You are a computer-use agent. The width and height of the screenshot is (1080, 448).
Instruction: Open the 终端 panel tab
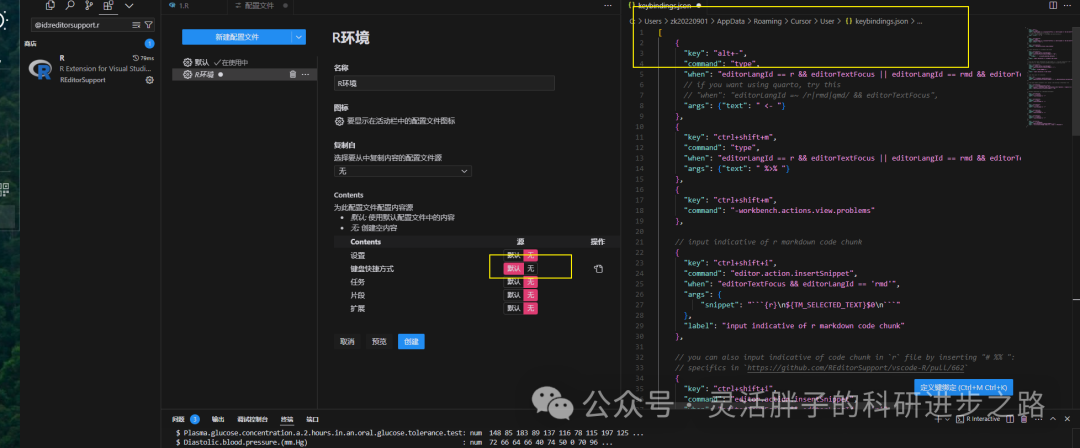[x=287, y=419]
